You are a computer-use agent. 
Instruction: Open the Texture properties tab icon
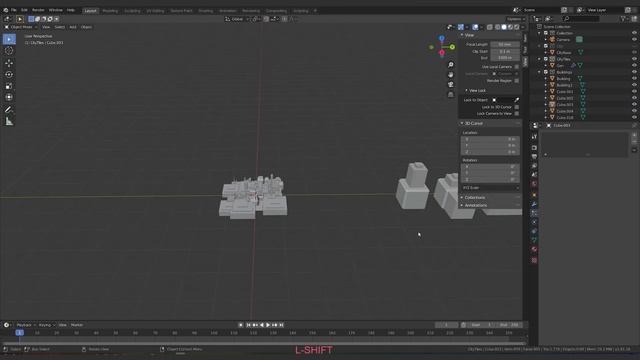click(534, 260)
